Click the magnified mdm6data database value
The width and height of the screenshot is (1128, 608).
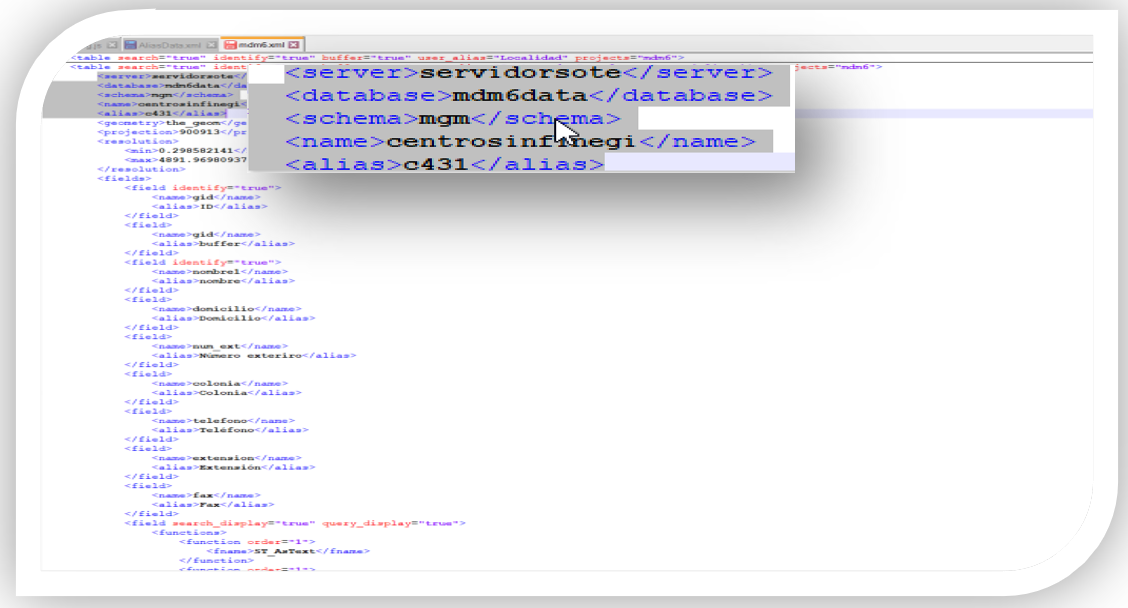pyautogui.click(x=517, y=96)
